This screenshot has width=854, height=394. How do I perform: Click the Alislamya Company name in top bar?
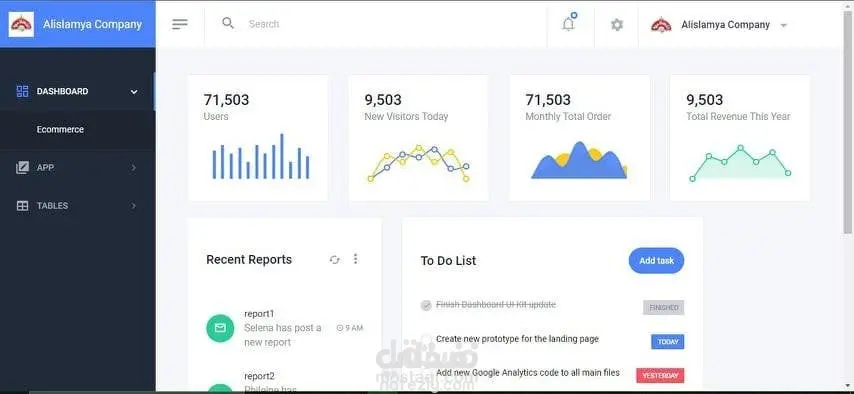(725, 25)
